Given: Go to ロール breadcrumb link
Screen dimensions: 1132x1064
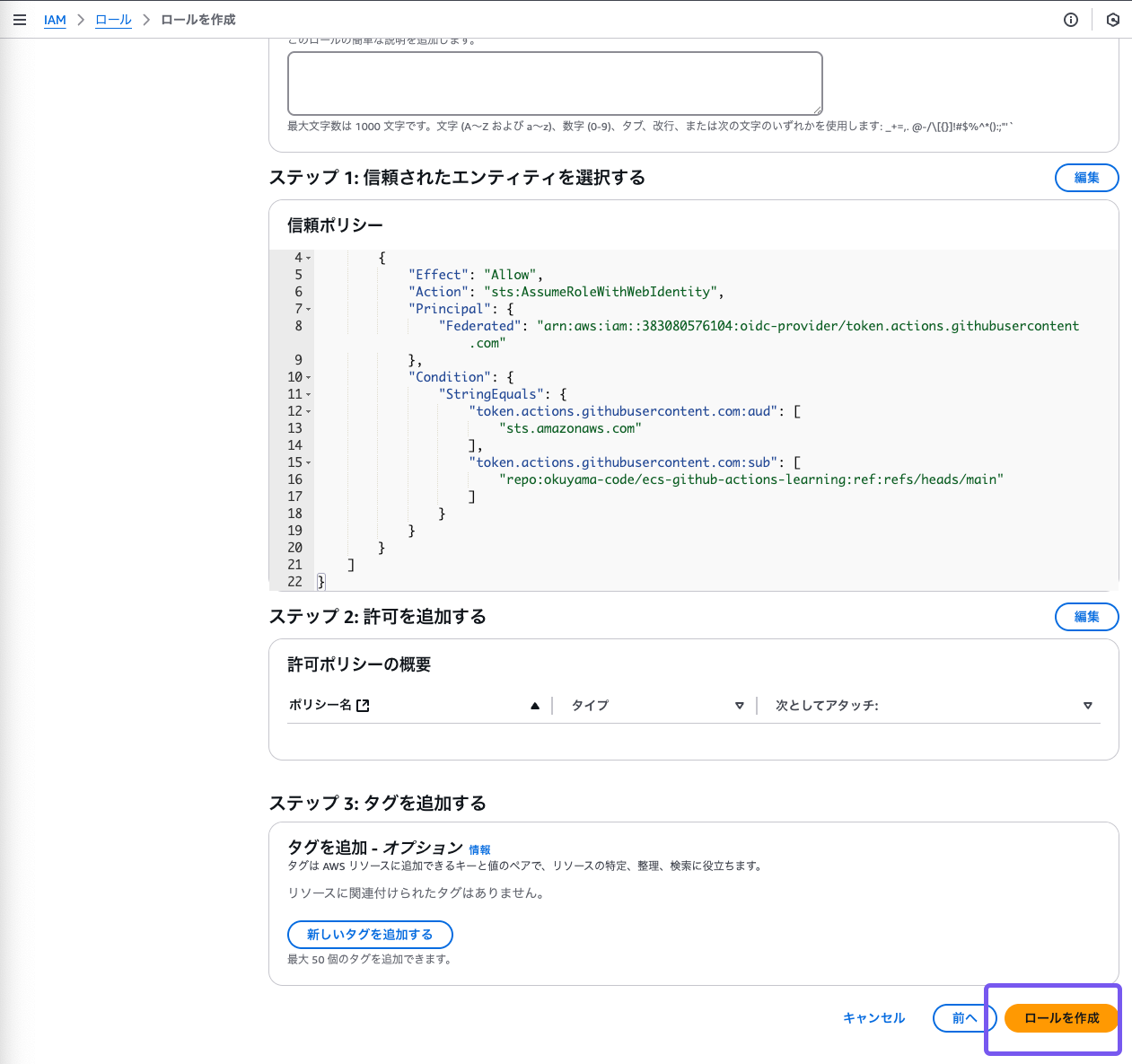Looking at the screenshot, I should [x=113, y=20].
